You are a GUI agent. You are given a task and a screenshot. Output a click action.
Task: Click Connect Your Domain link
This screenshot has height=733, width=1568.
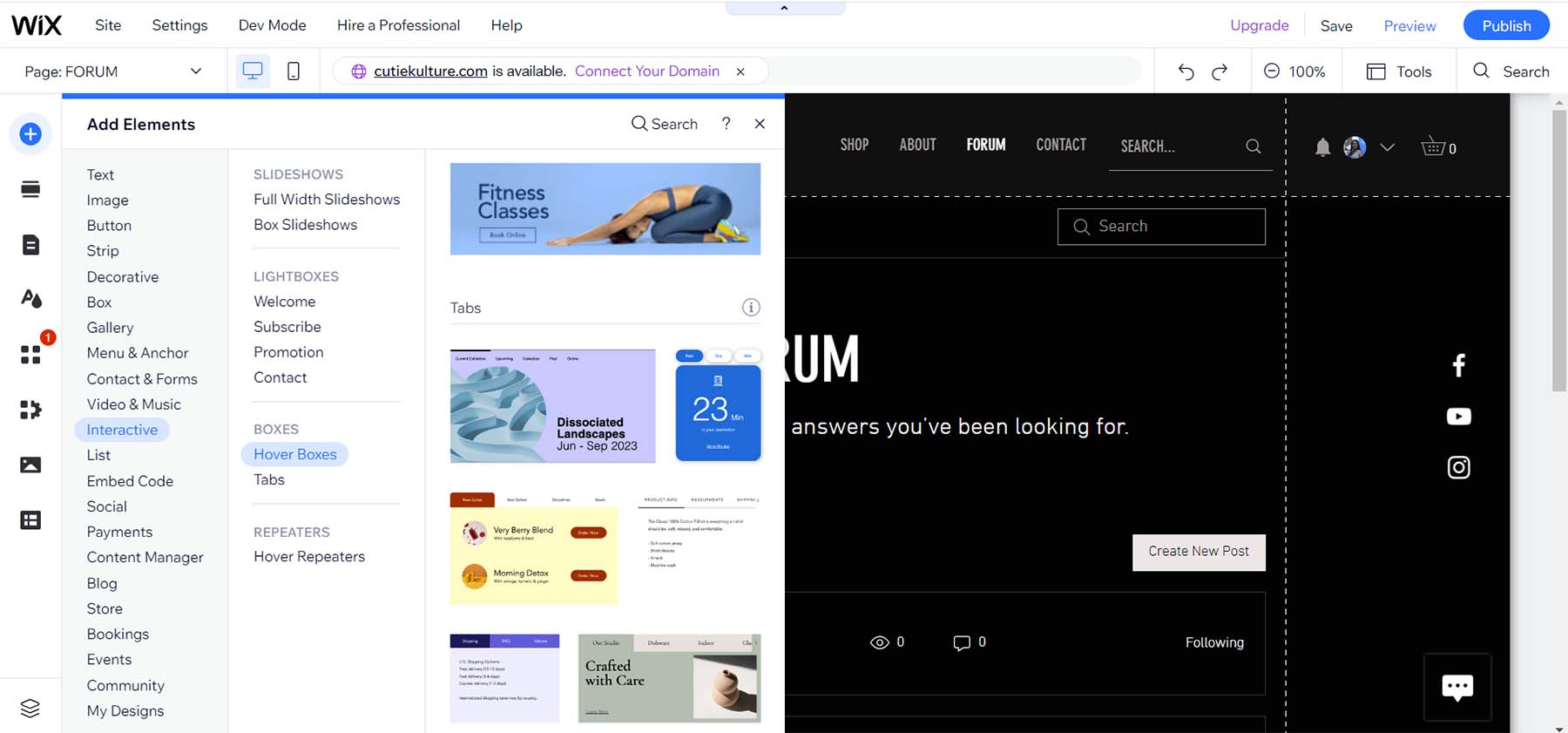[x=647, y=71]
